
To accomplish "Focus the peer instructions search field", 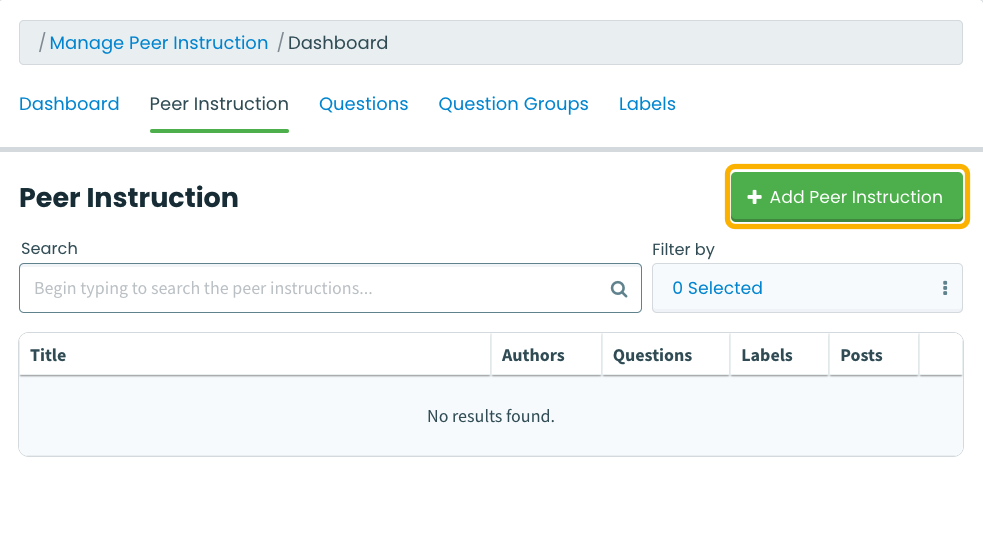I will [330, 288].
